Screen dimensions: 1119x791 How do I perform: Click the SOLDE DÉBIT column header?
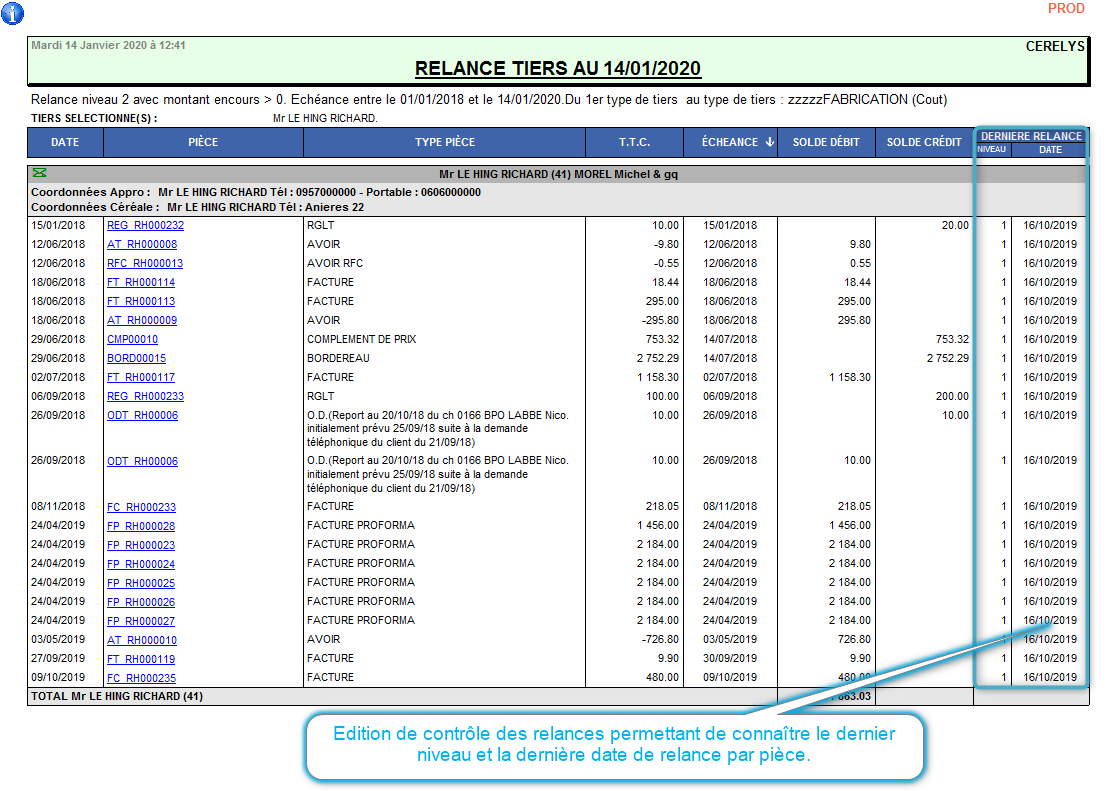pos(826,142)
